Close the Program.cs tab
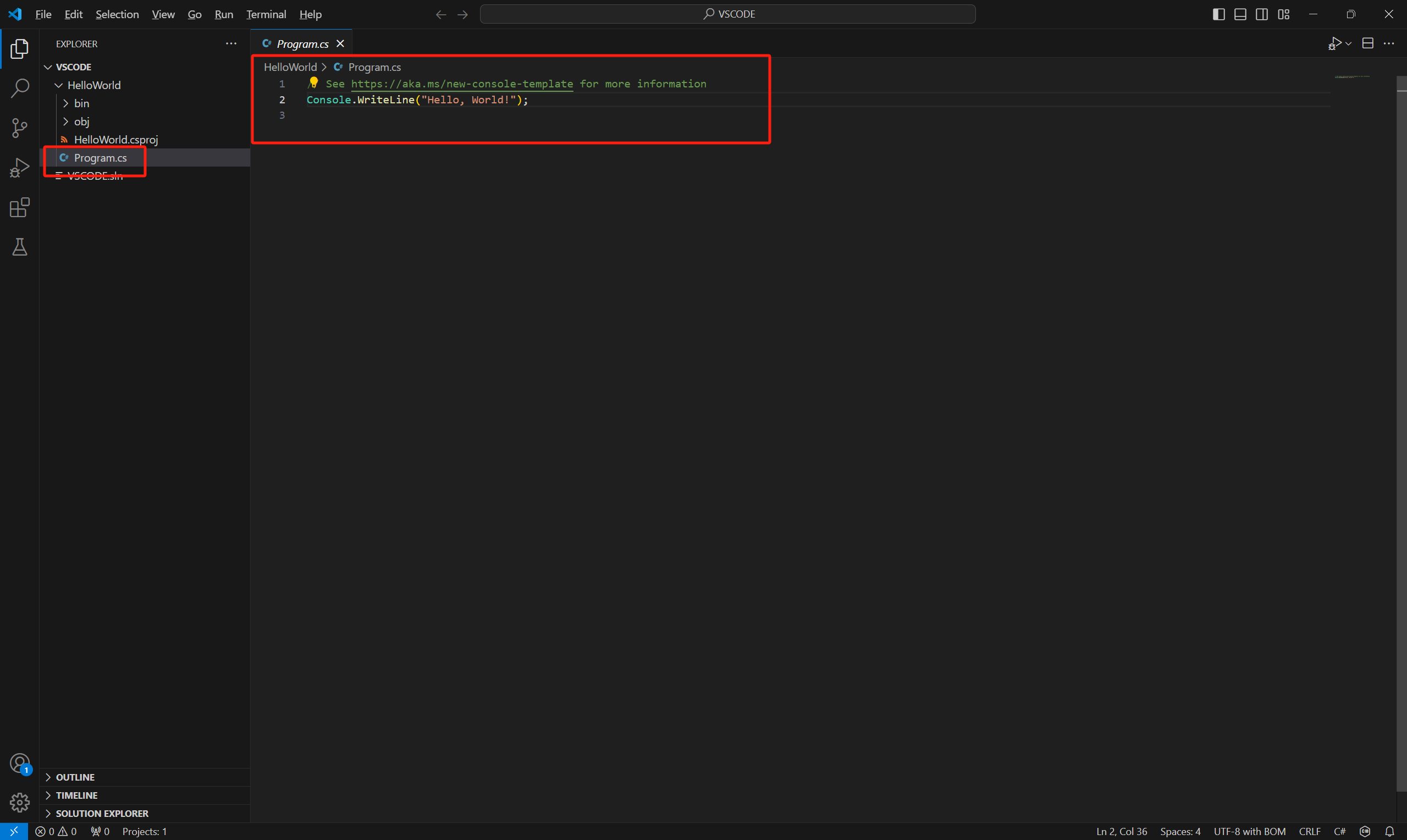This screenshot has height=840, width=1407. coord(340,43)
